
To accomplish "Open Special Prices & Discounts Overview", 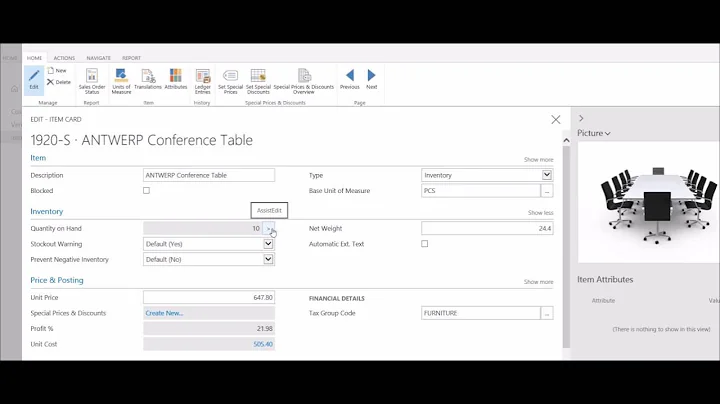I will point(304,81).
